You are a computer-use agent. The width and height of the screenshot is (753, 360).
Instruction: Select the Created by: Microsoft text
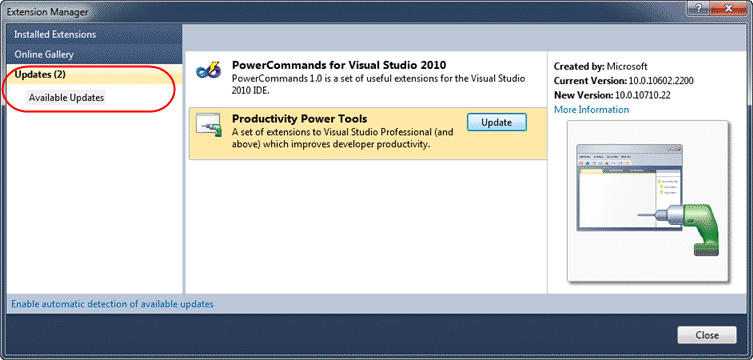tap(600, 66)
